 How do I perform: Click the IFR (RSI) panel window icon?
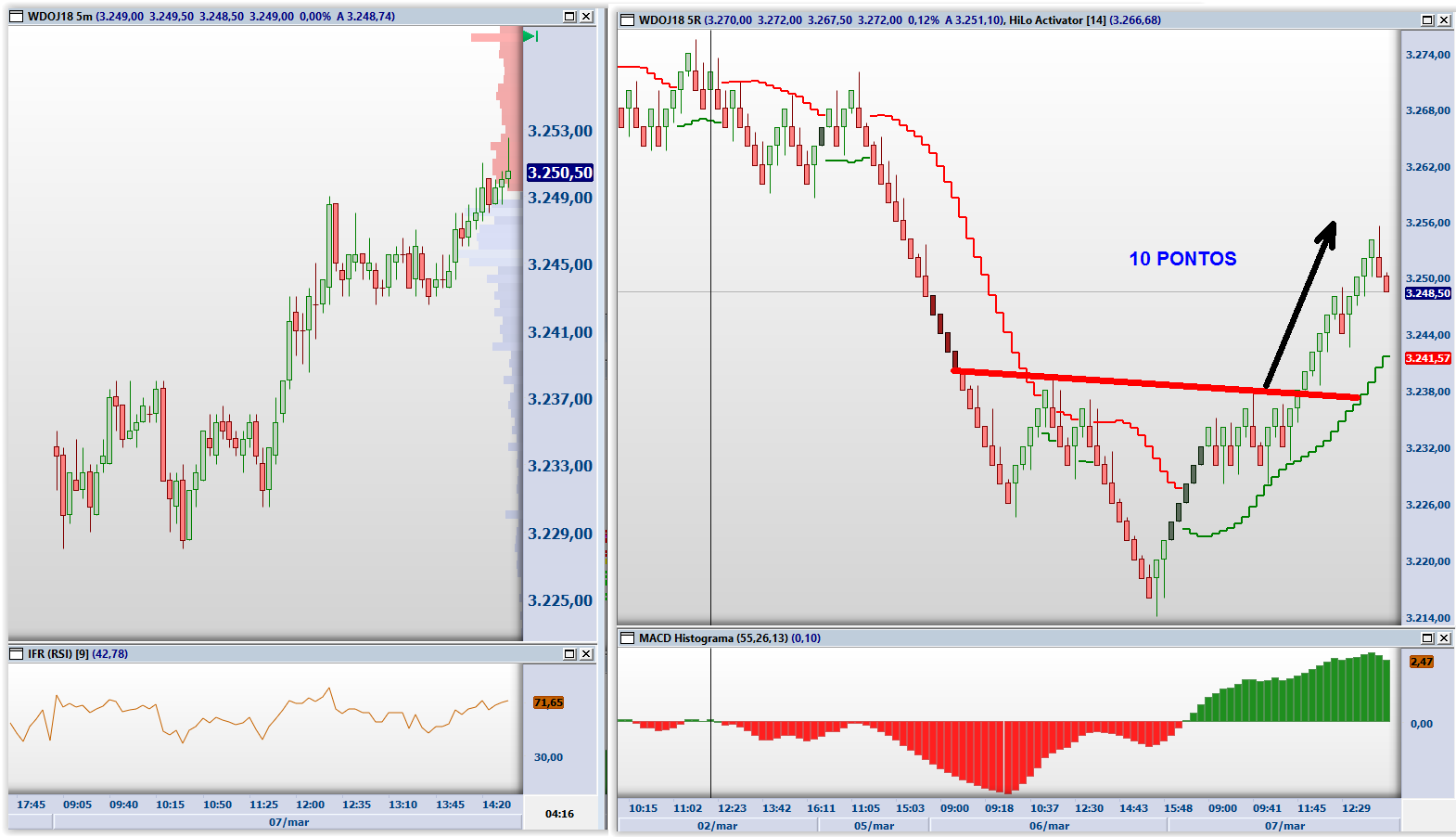[x=16, y=654]
